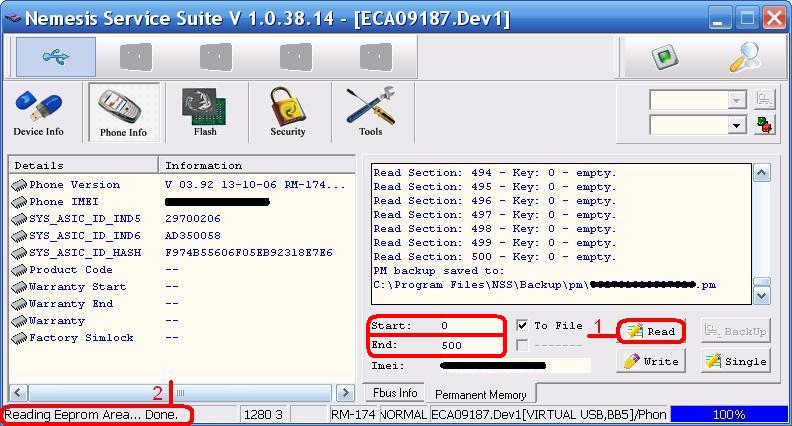Click the 100% progress bar

(x=729, y=415)
